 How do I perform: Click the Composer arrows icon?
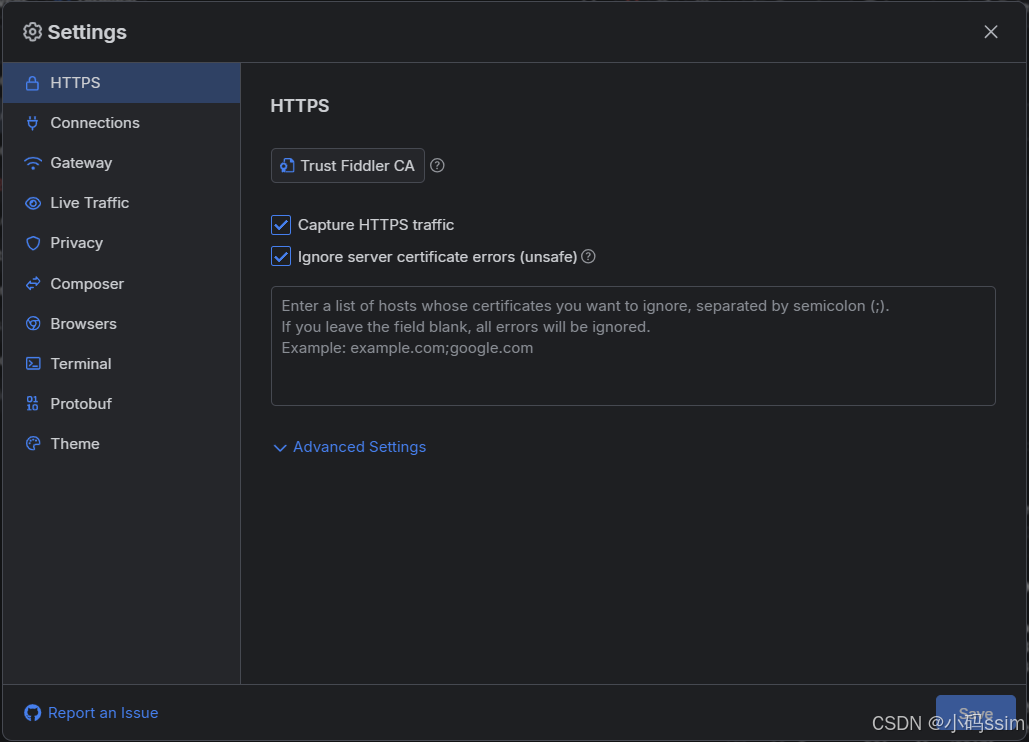[33, 283]
